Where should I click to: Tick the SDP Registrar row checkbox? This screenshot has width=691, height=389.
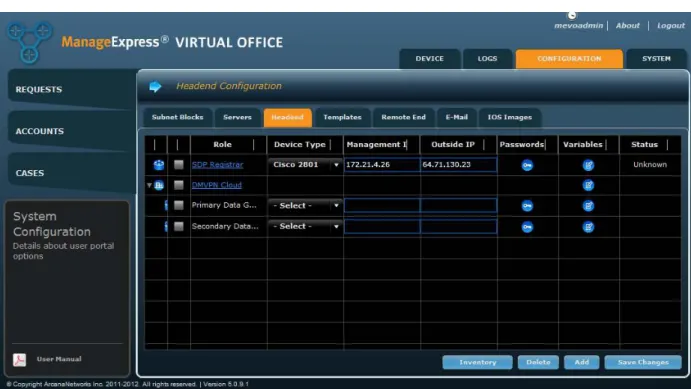click(x=178, y=165)
